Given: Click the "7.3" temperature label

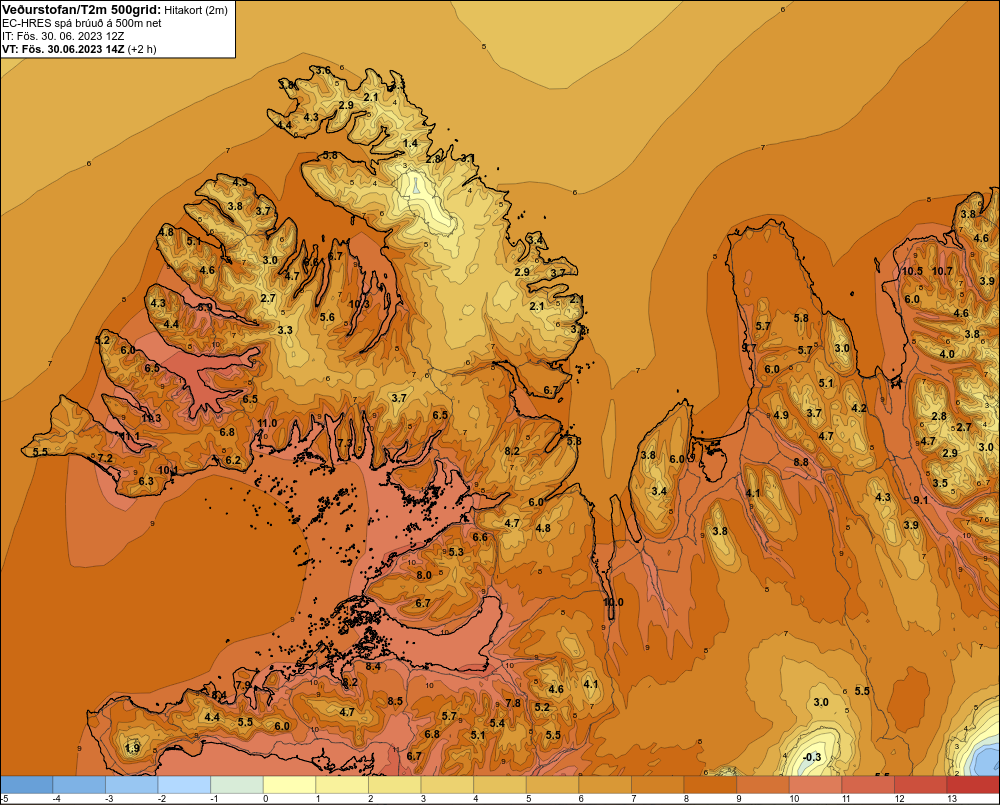Looking at the screenshot, I should click(x=344, y=443).
